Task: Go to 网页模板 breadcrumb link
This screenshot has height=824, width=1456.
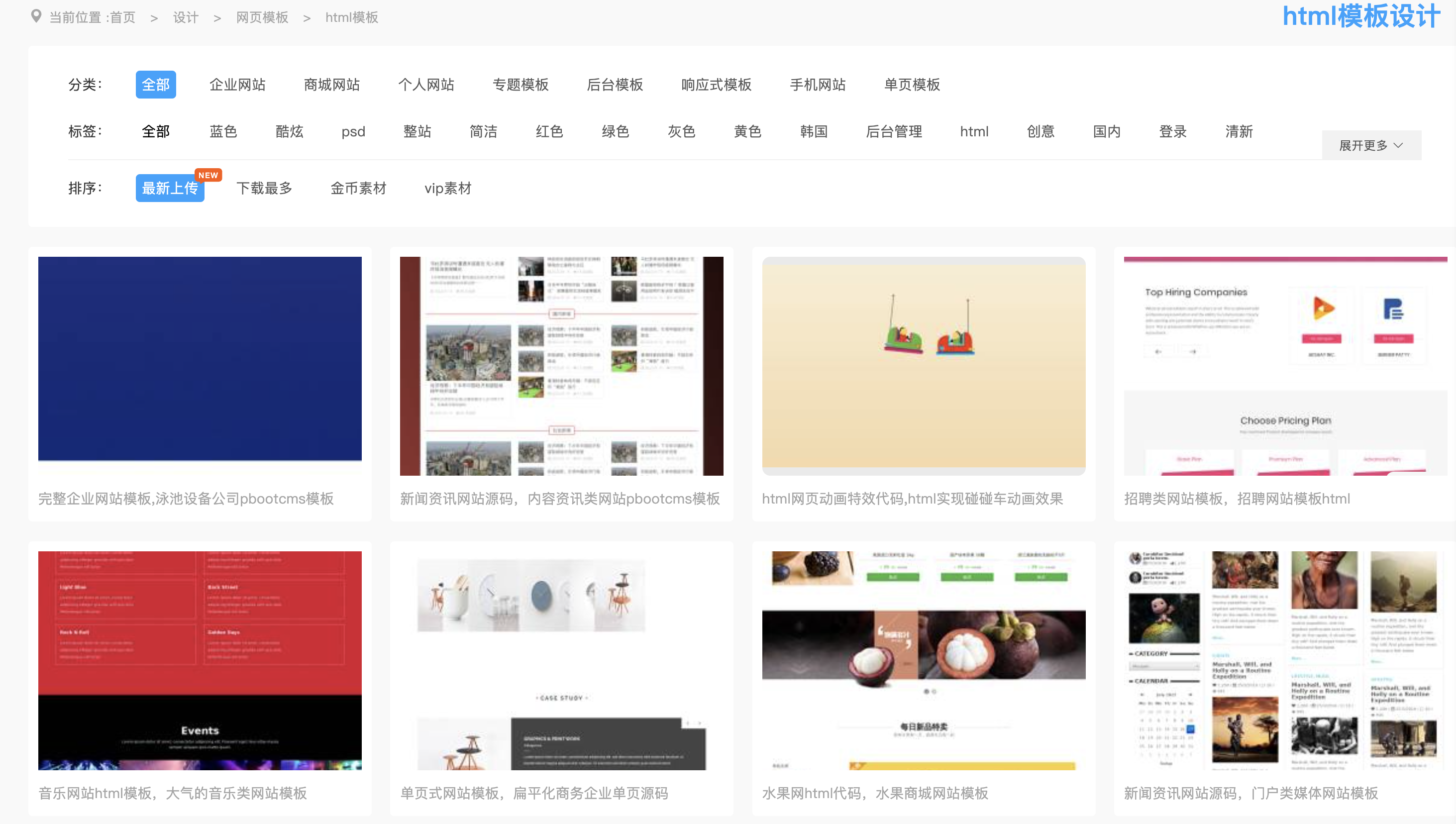Action: pyautogui.click(x=262, y=17)
